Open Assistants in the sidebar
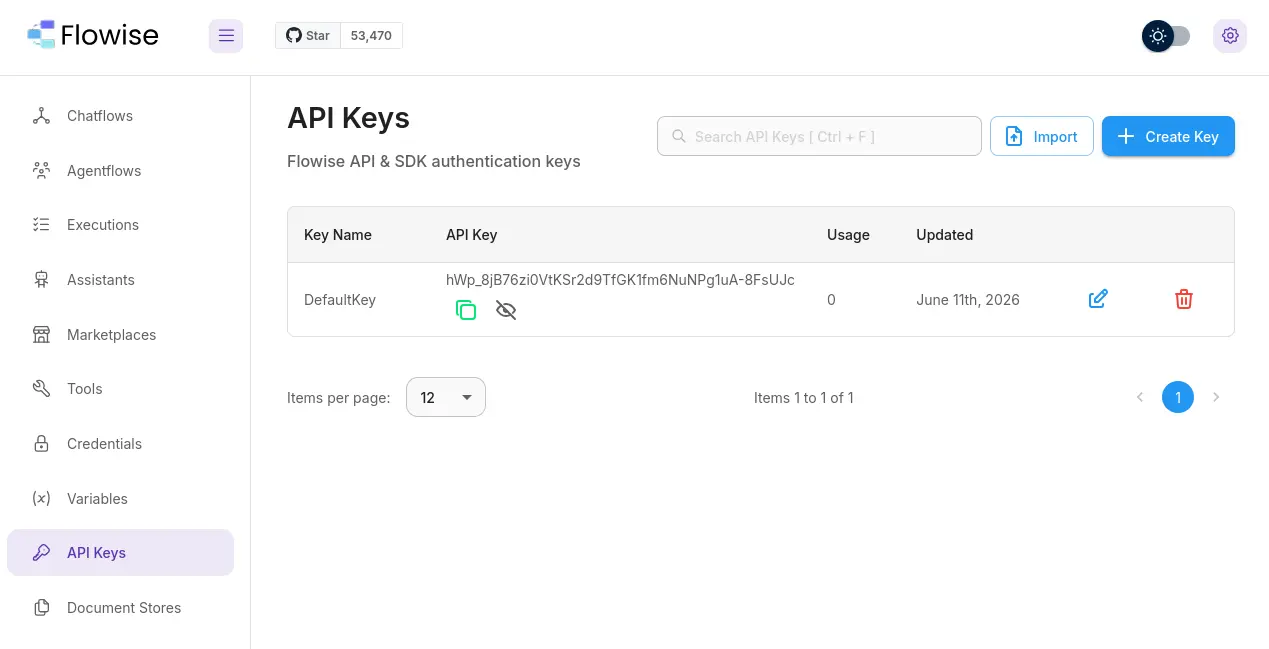The height and width of the screenshot is (649, 1269). (x=120, y=280)
